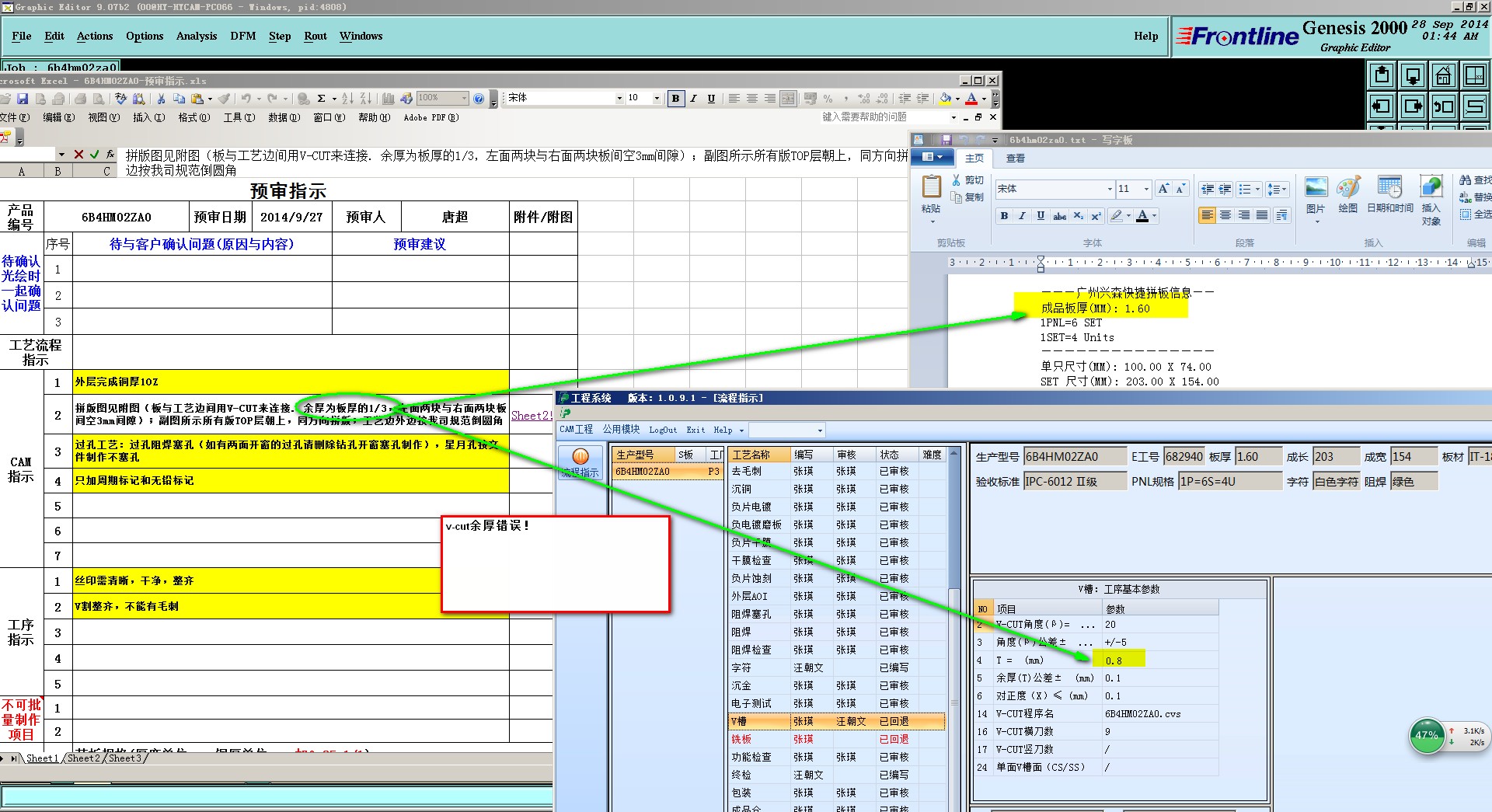Click the decrease indent icon in WordPad

coord(1207,189)
